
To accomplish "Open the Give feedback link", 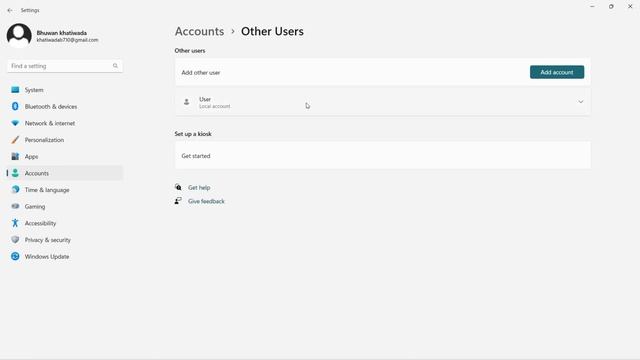I will [x=206, y=201].
